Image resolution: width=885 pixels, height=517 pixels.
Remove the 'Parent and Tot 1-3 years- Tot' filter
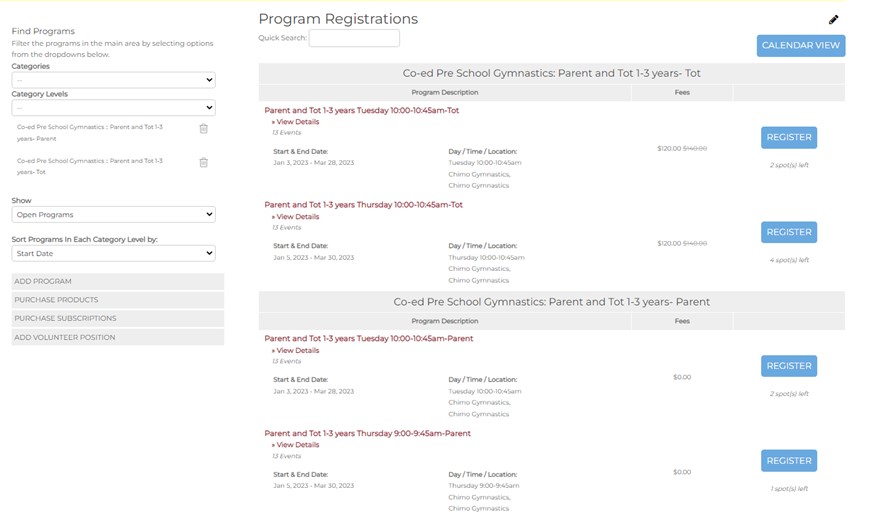pyautogui.click(x=204, y=163)
